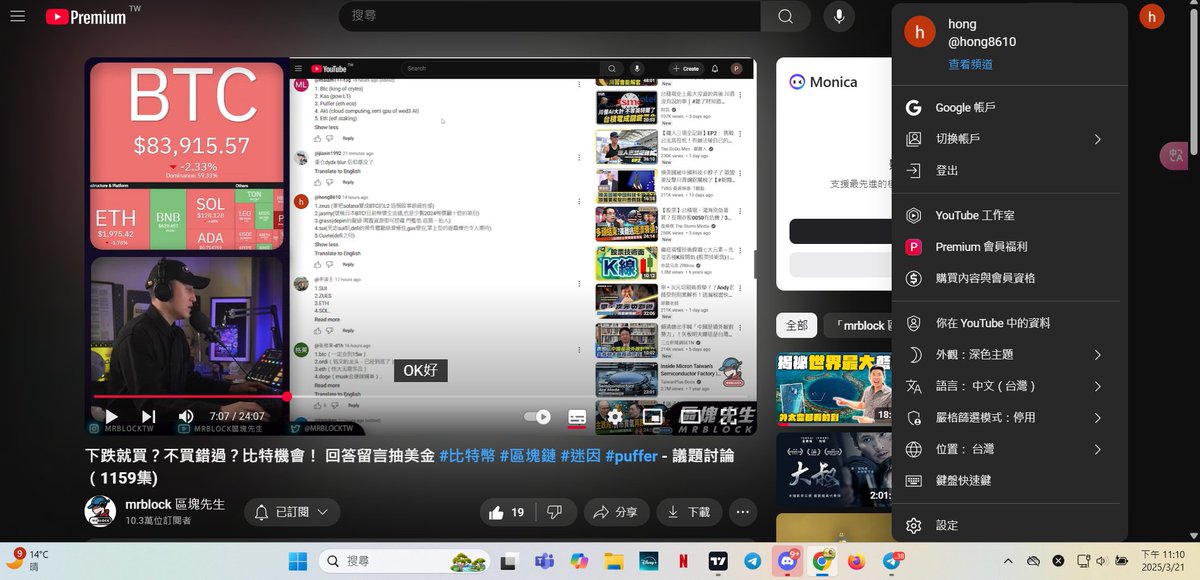Select the 「mrblock filter chip
Image resolution: width=1200 pixels, height=580 pixels.
(860, 325)
